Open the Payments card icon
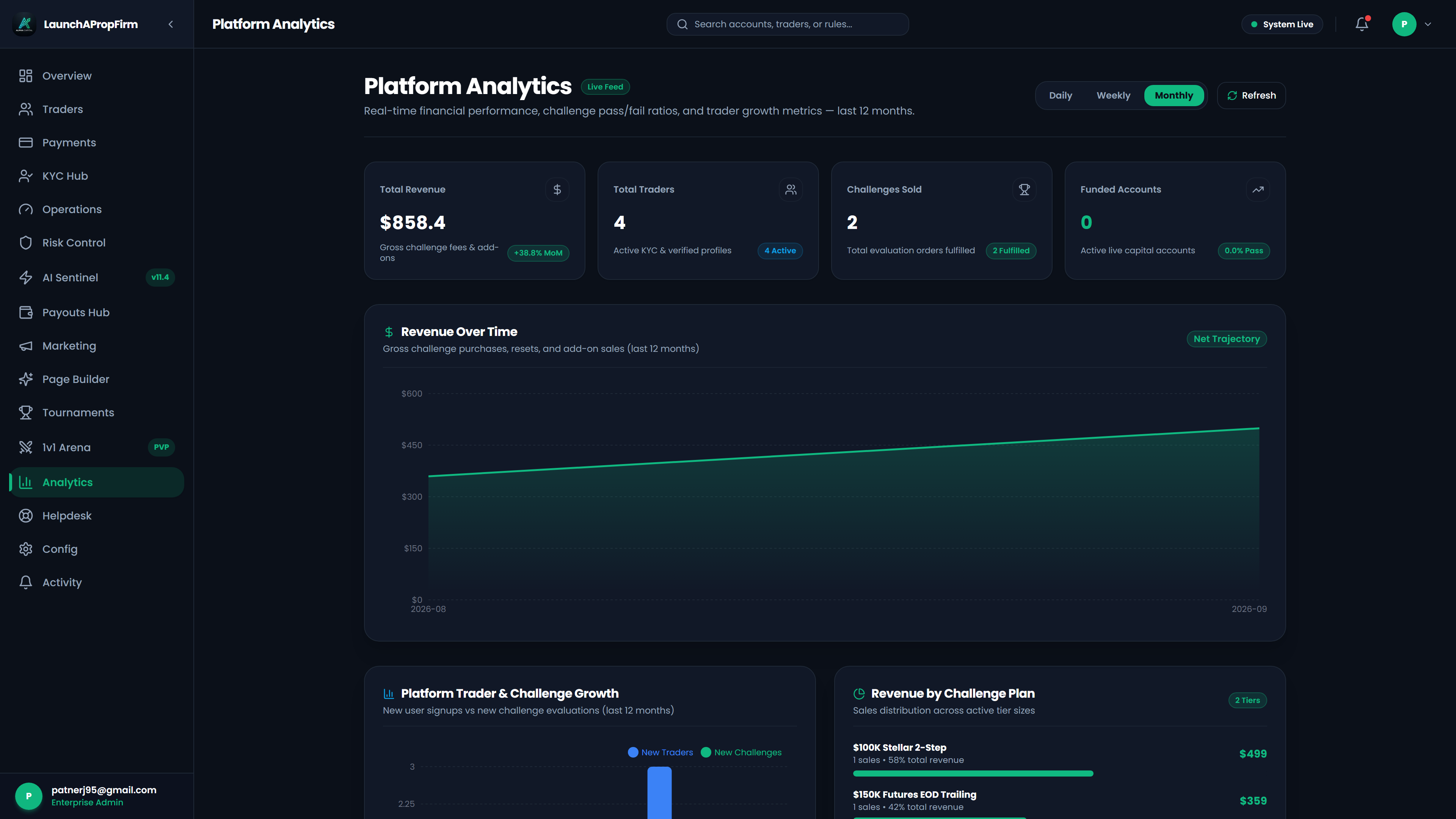 click(x=25, y=143)
